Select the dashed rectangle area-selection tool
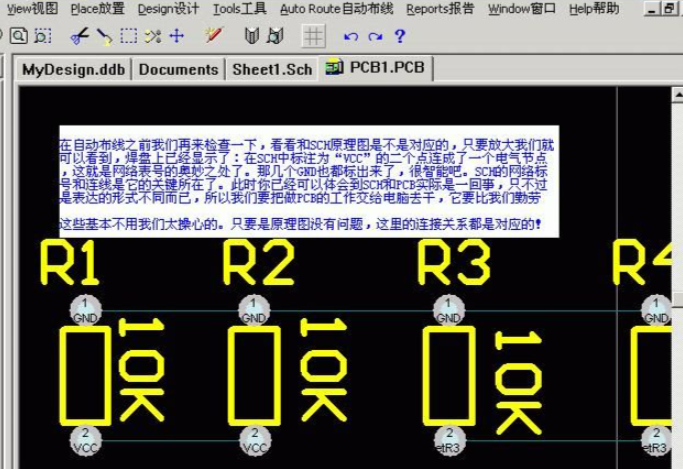Image resolution: width=683 pixels, height=469 pixels. pos(129,36)
